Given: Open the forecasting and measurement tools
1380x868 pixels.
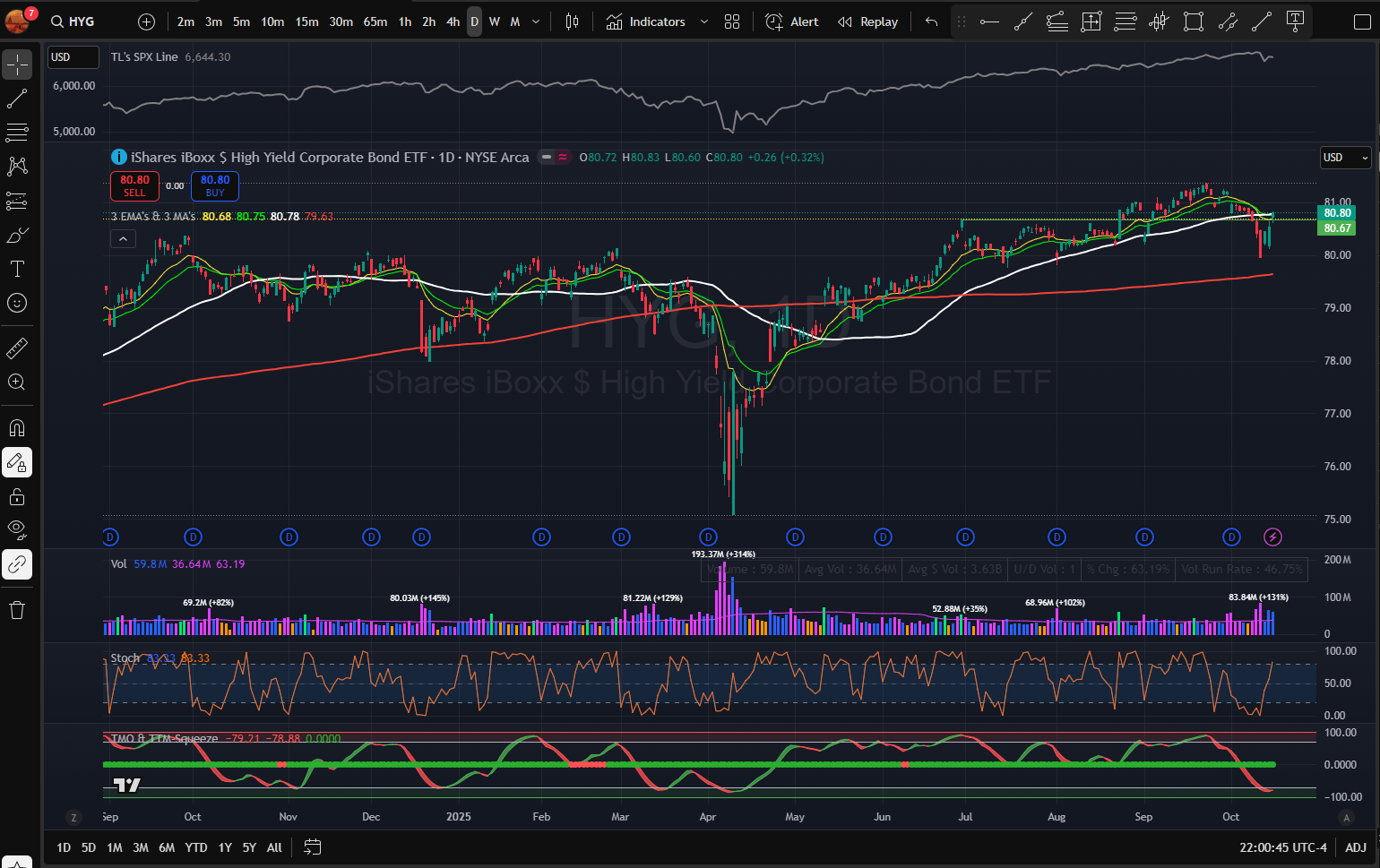Looking at the screenshot, I should (17, 202).
